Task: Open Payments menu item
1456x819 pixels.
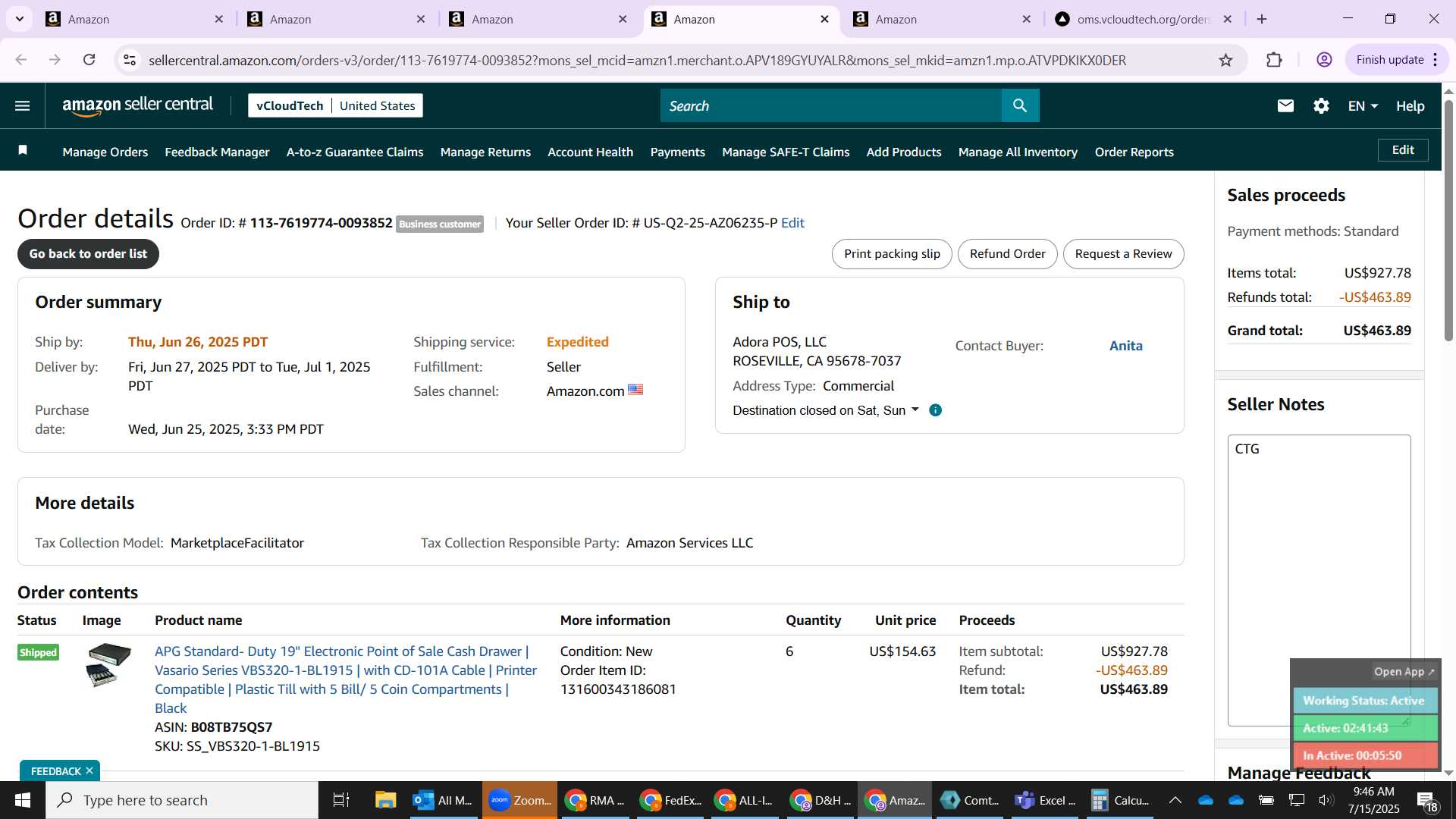Action: pyautogui.click(x=677, y=152)
